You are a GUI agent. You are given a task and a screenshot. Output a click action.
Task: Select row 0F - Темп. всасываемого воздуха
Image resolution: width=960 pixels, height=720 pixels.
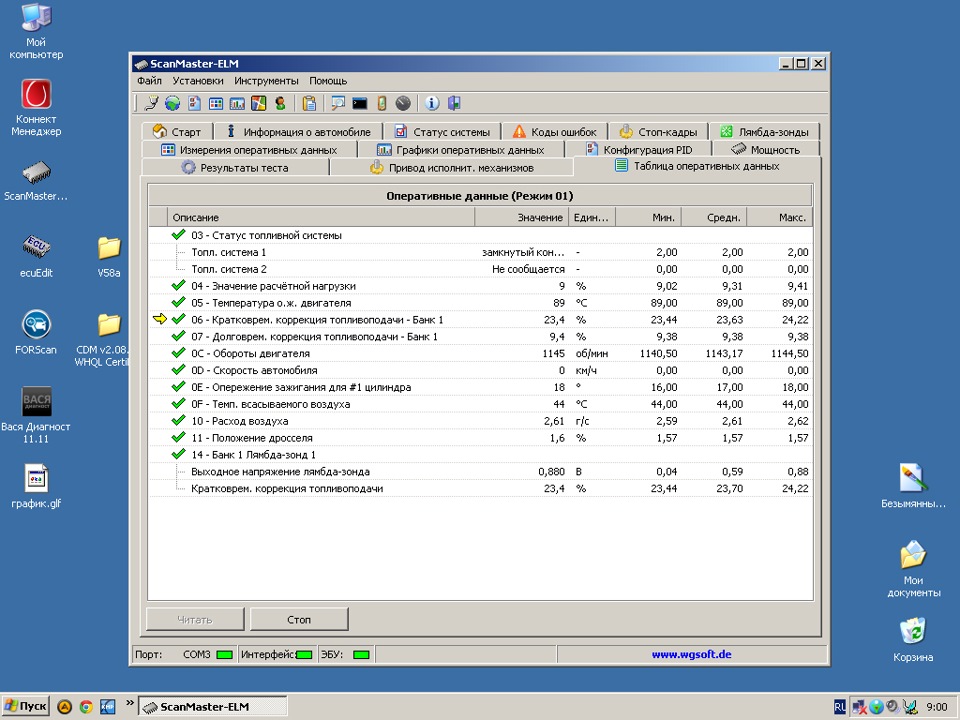[481, 404]
